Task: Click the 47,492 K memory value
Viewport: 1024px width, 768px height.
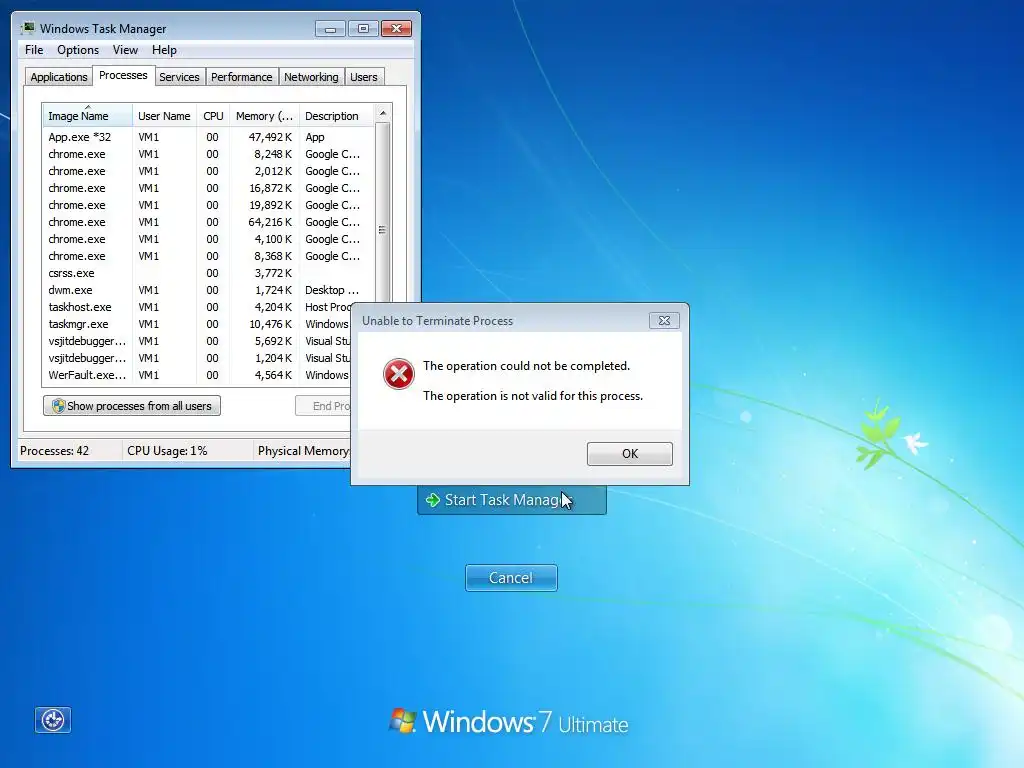Action: click(x=270, y=137)
